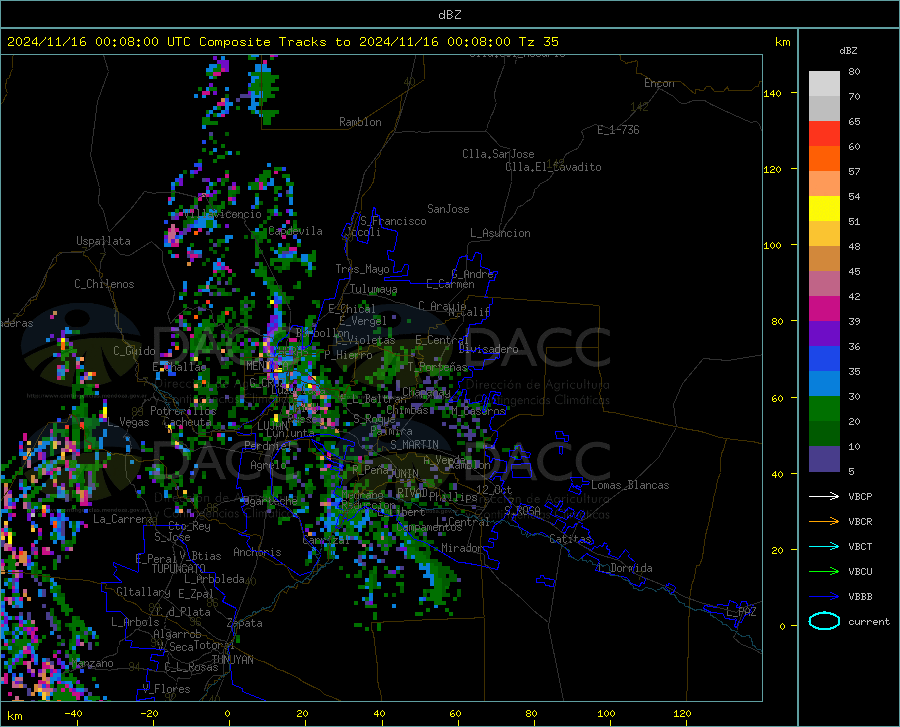Viewport: 900px width, 727px height.
Task: Click the 'Uspallata' map label
Action: coord(103,241)
